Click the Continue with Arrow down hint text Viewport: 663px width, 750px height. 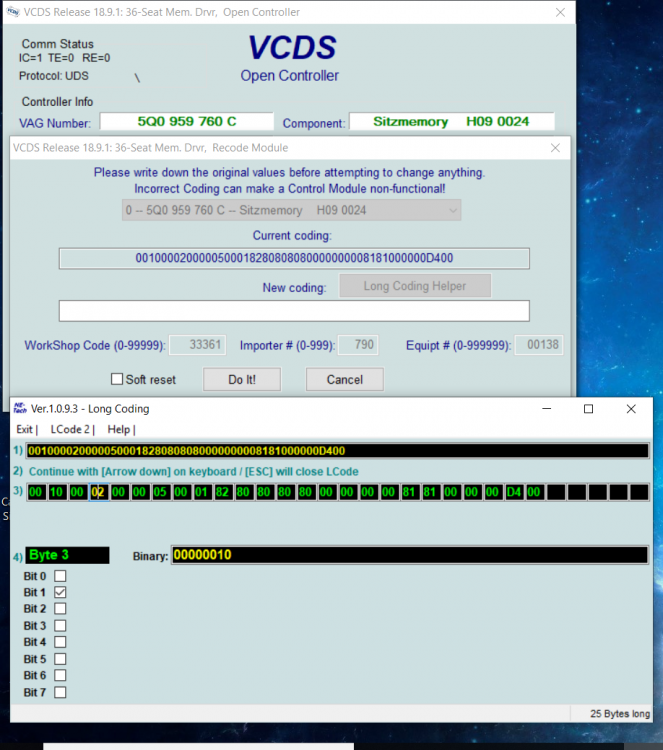pyautogui.click(x=194, y=472)
